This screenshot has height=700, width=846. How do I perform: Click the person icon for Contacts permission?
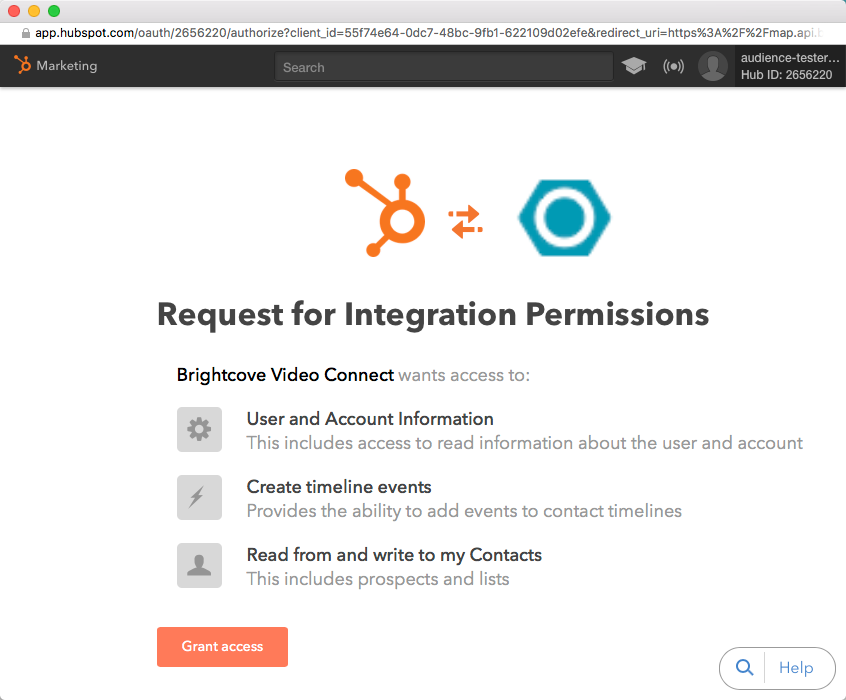coord(199,565)
